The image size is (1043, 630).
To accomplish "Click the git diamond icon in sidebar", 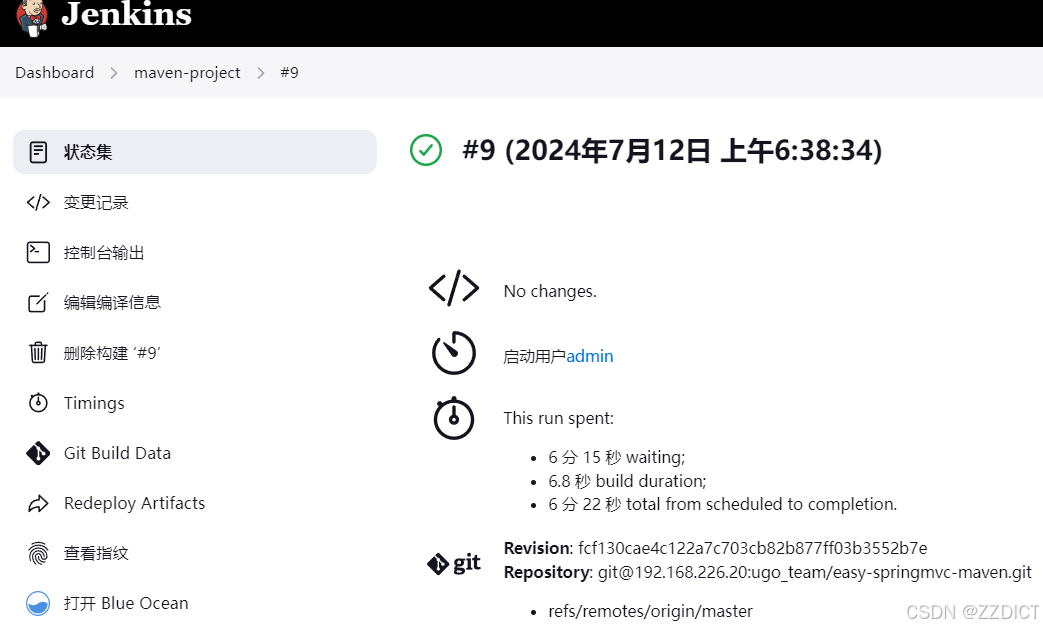I will pyautogui.click(x=39, y=453).
